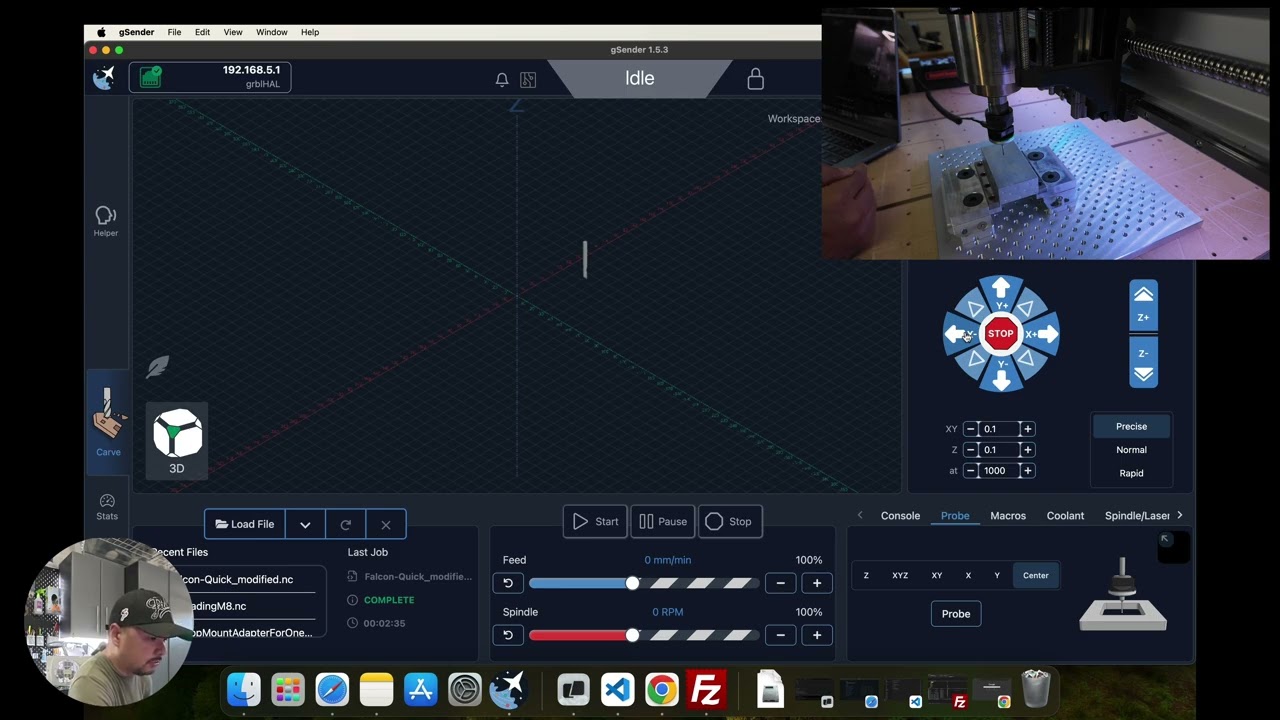Increase the jog feed rate value

[1027, 471]
